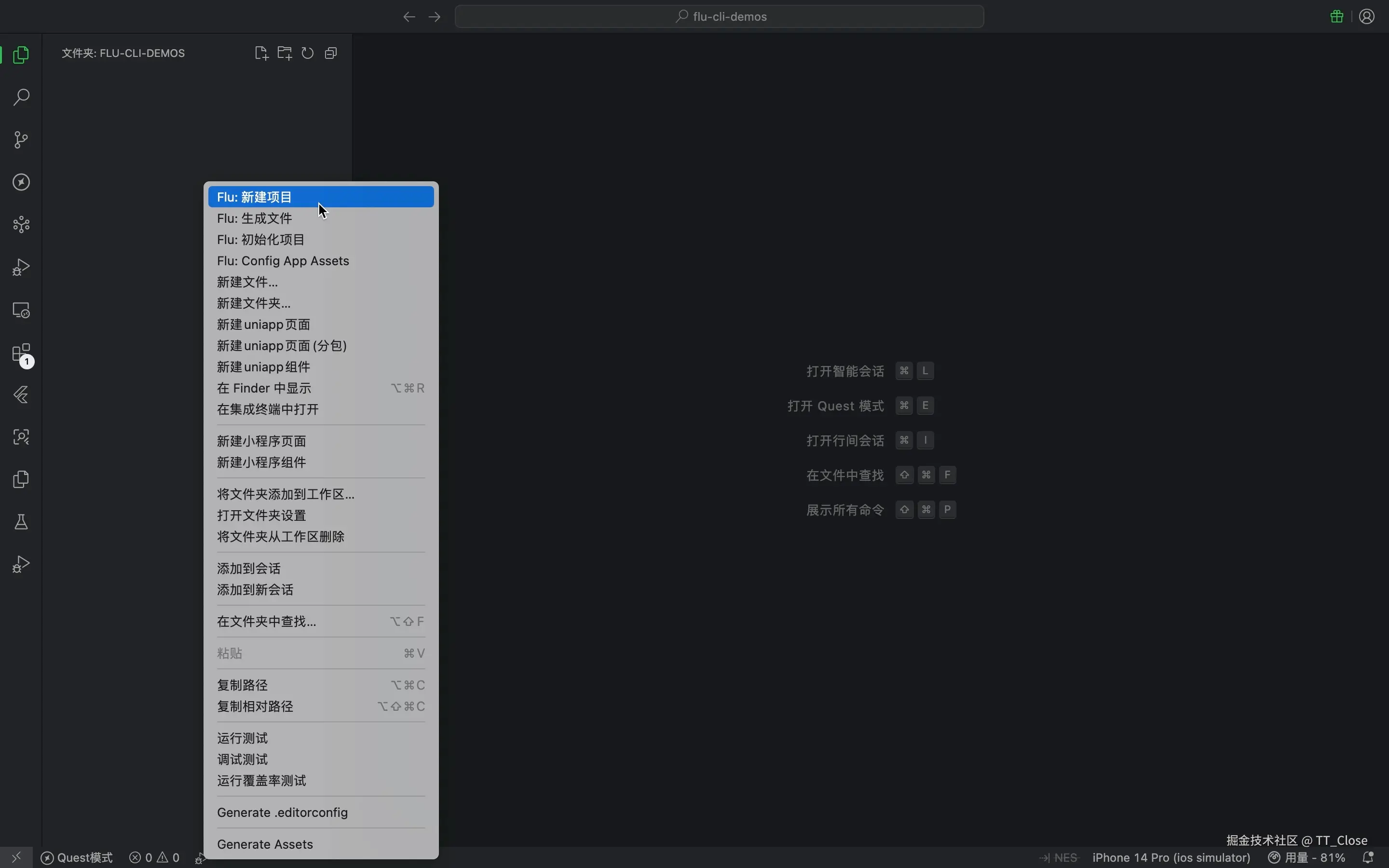Screen dimensions: 1389x868
Task: Open the account menu at top right
Action: tap(1367, 16)
